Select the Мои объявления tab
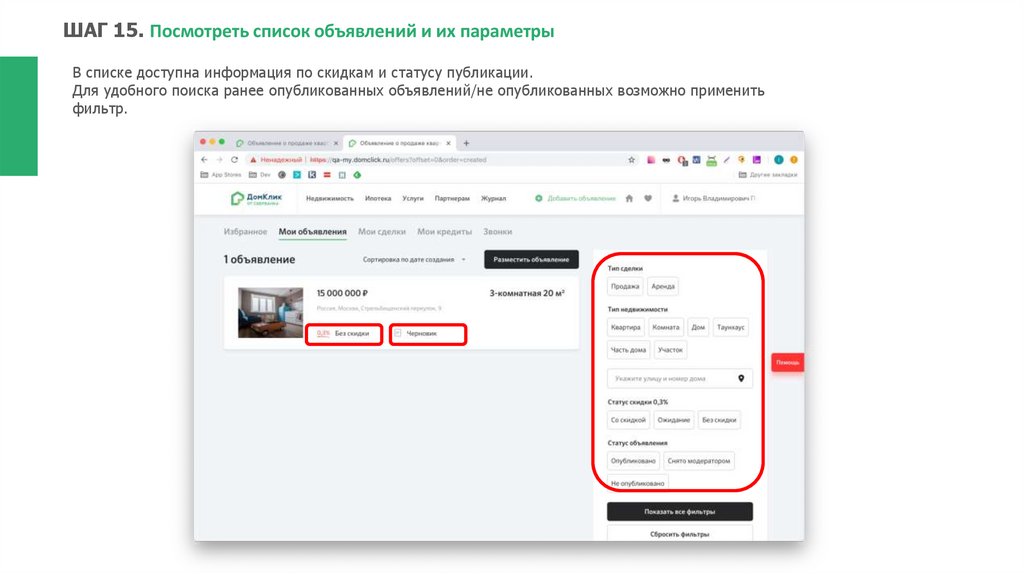 tap(313, 232)
